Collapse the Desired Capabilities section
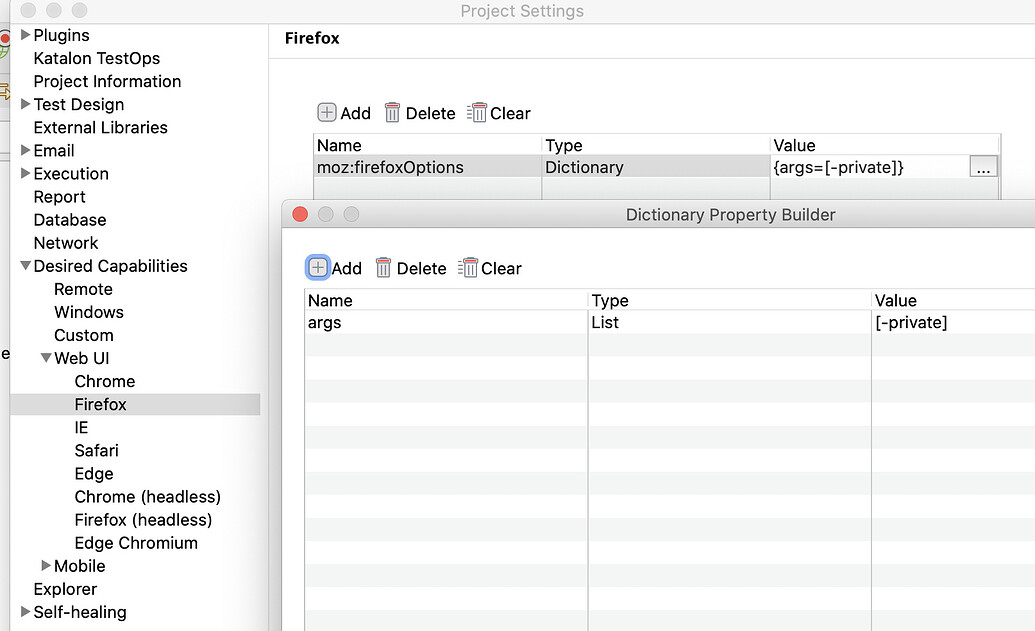 [24, 266]
